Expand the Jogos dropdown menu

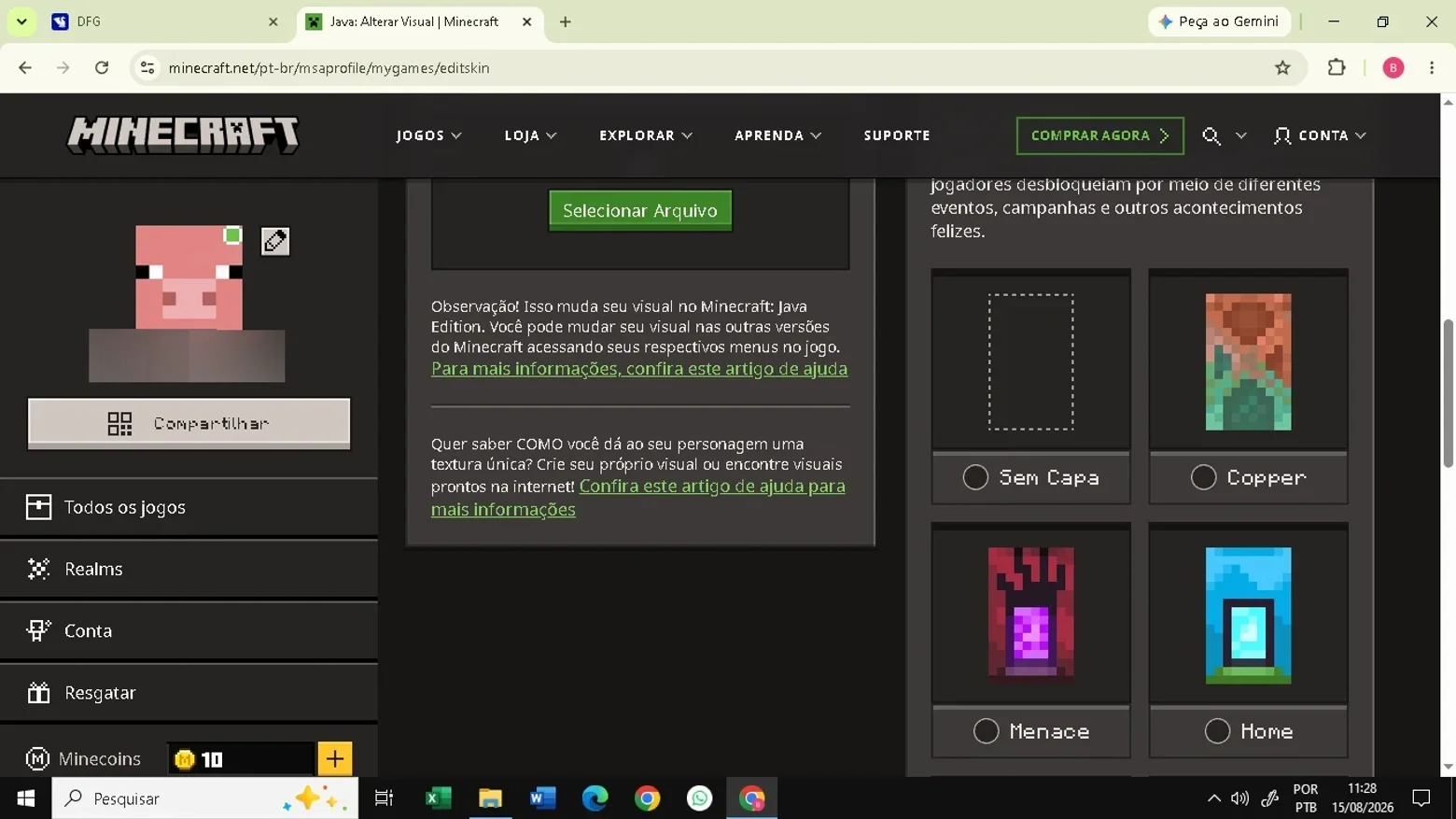tap(429, 135)
